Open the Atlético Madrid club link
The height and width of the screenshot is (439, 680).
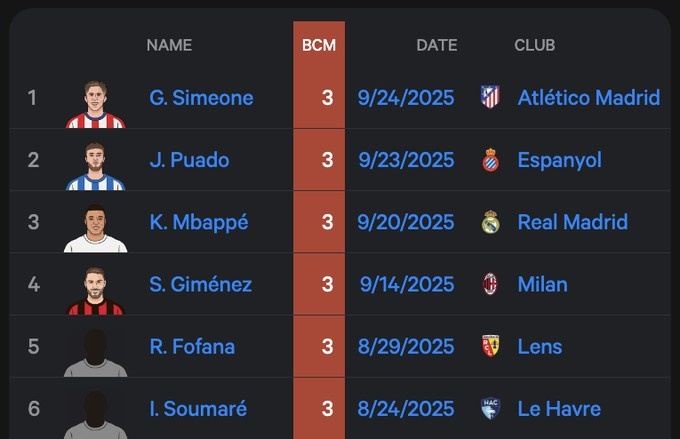588,97
